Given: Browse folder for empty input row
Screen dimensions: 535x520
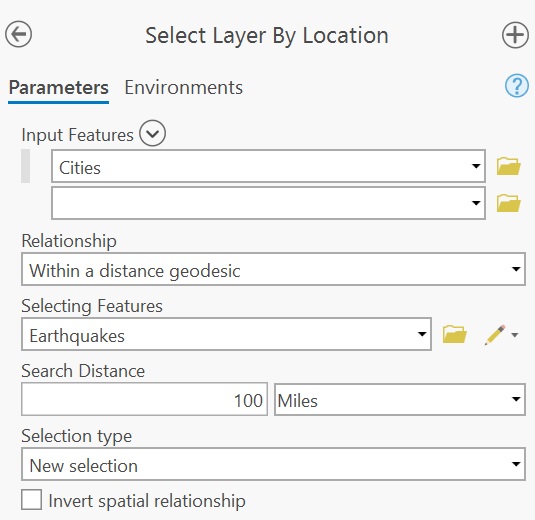Looking at the screenshot, I should 508,203.
